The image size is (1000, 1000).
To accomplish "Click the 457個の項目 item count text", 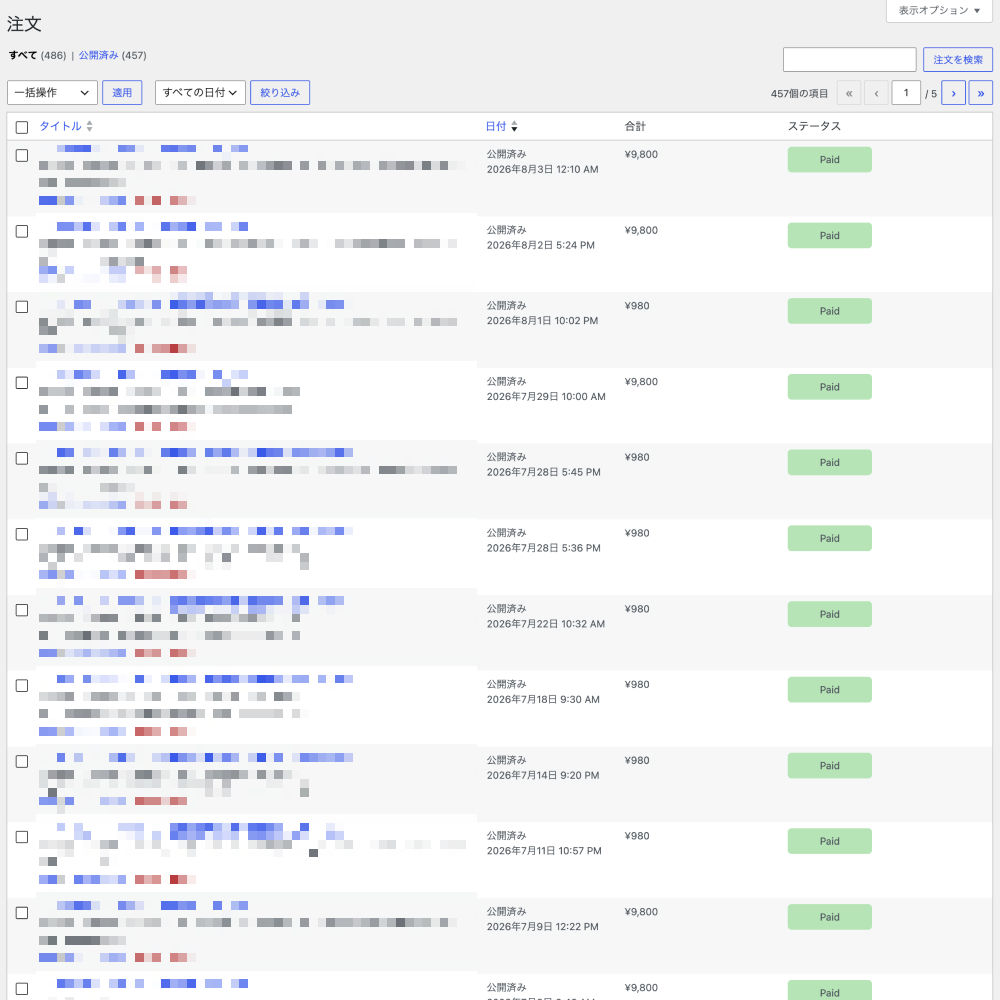I will tap(799, 94).
